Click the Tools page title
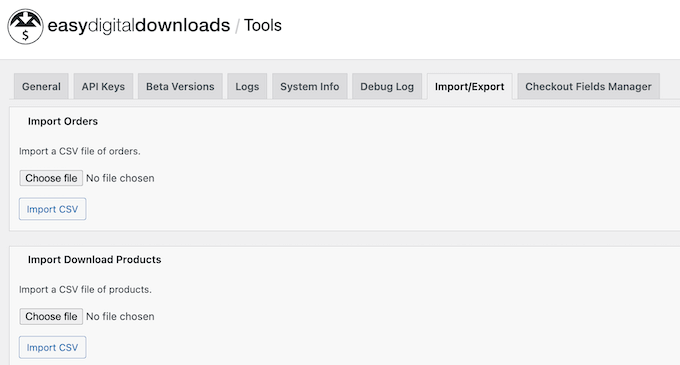 click(x=263, y=25)
